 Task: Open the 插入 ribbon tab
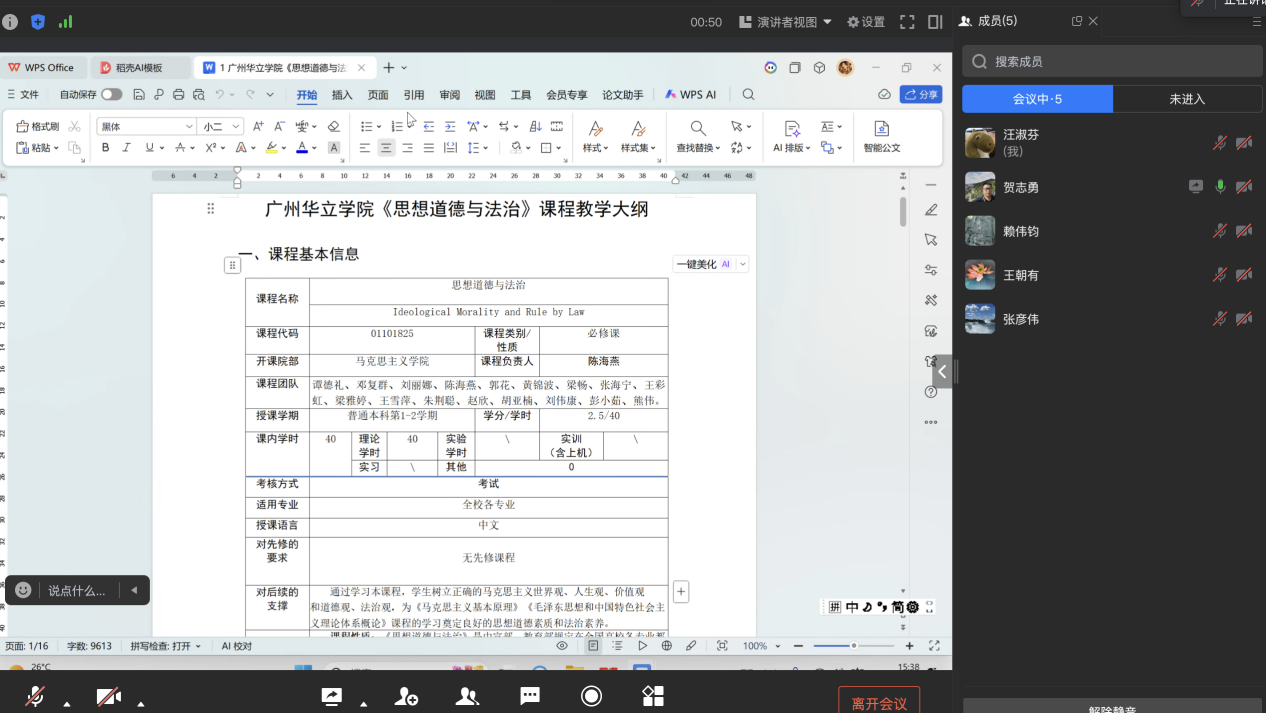pos(342,95)
